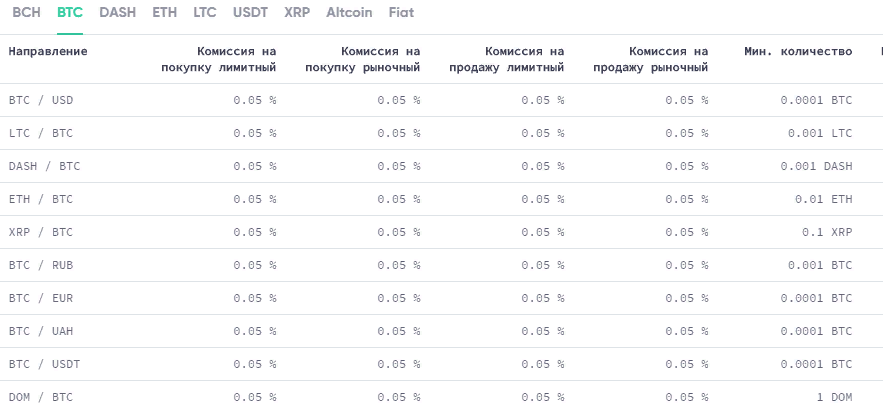Open the XRP tab
This screenshot has height=412, width=883.
coord(297,12)
